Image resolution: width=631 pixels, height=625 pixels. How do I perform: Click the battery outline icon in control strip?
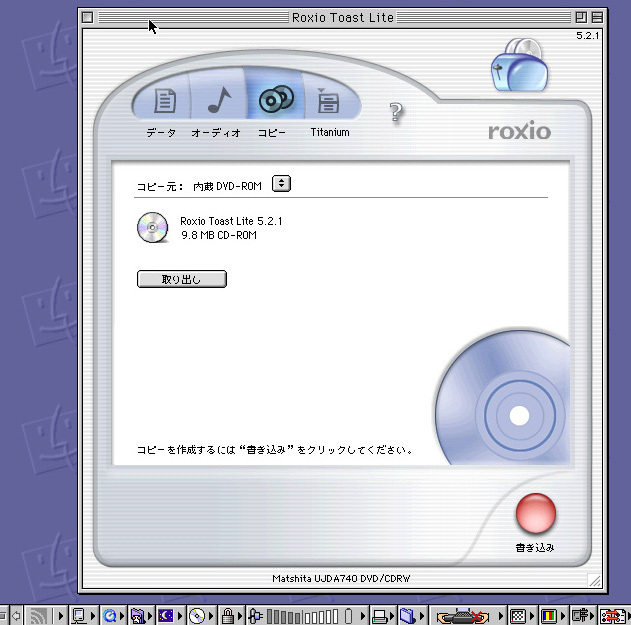[x=348, y=616]
